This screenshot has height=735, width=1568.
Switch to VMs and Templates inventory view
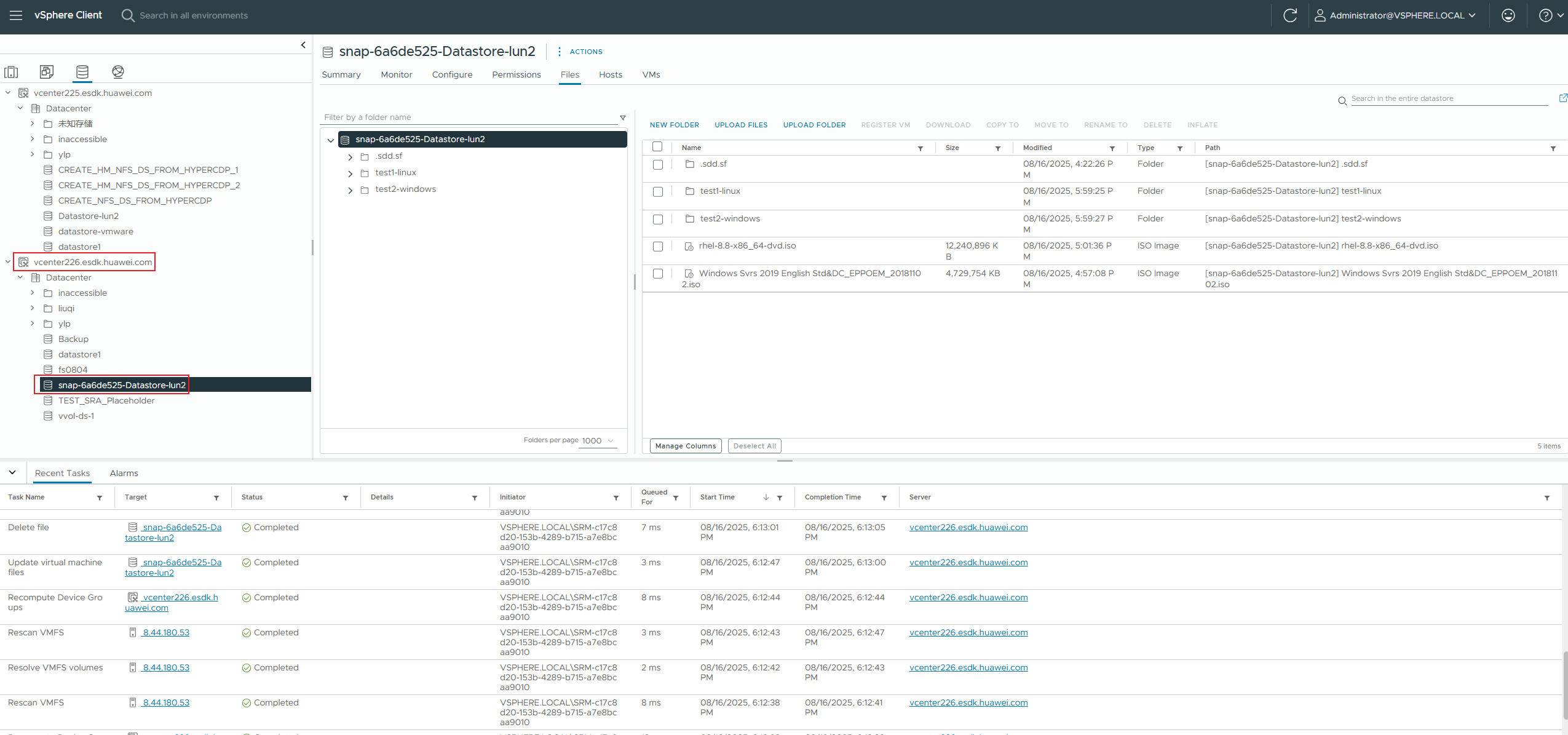click(x=47, y=72)
